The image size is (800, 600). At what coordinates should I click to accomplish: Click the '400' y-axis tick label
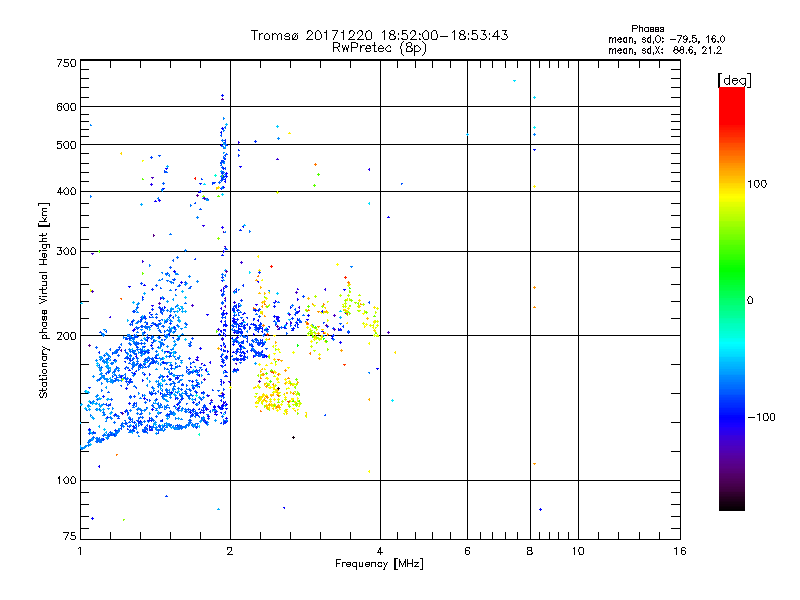[66, 191]
